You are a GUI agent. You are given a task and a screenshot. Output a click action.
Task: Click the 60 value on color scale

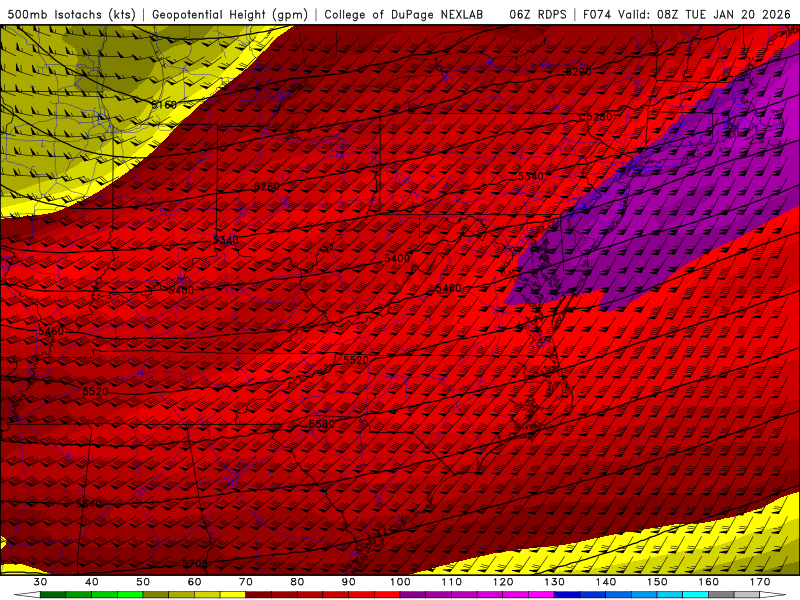pyautogui.click(x=194, y=582)
